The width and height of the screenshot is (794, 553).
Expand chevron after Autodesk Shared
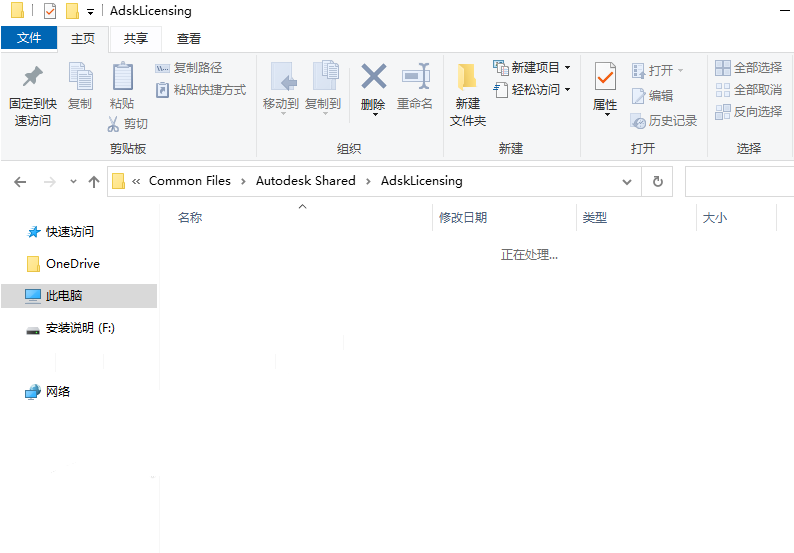pyautogui.click(x=369, y=181)
